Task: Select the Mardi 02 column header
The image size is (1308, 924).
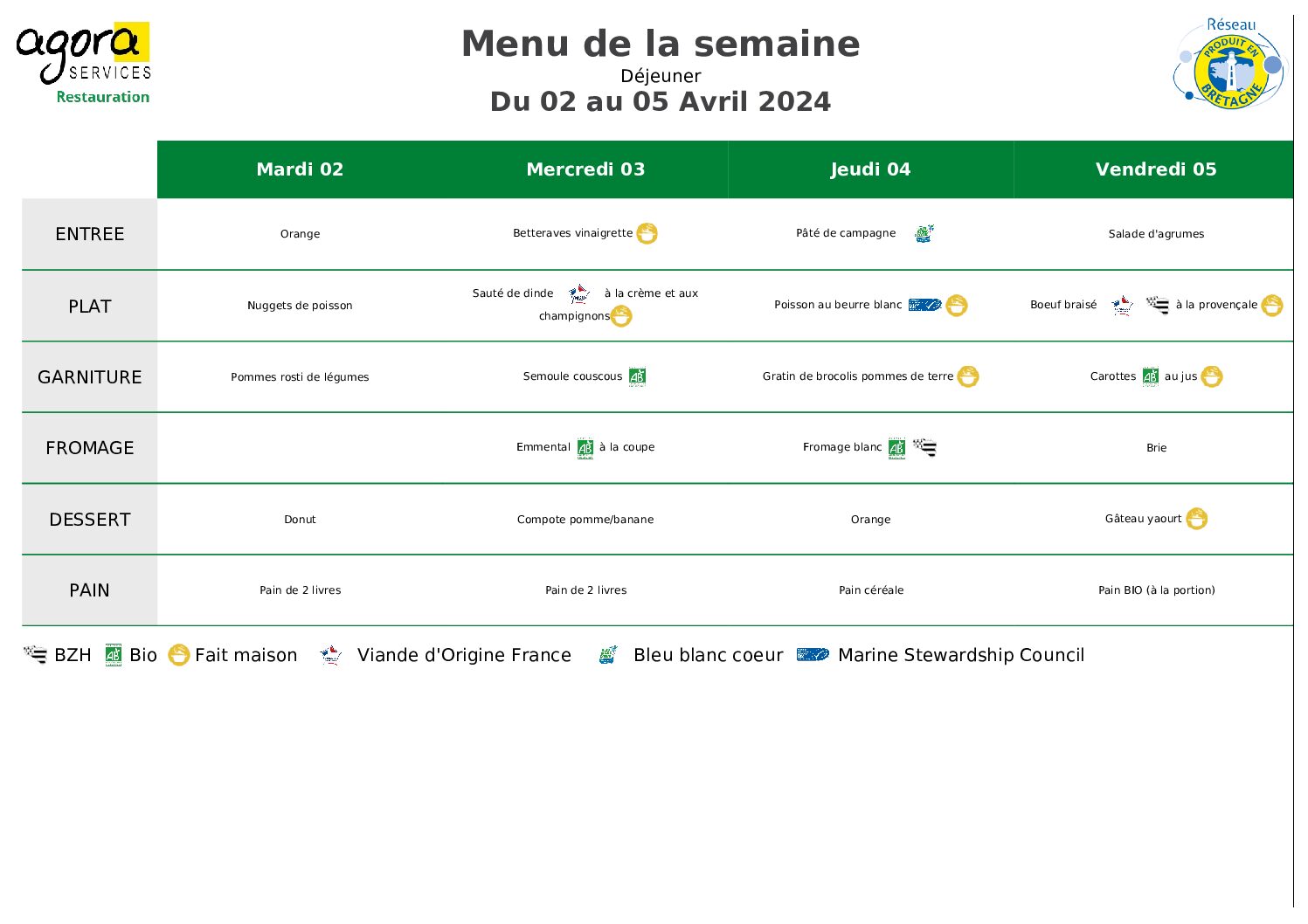Action: 300,169
